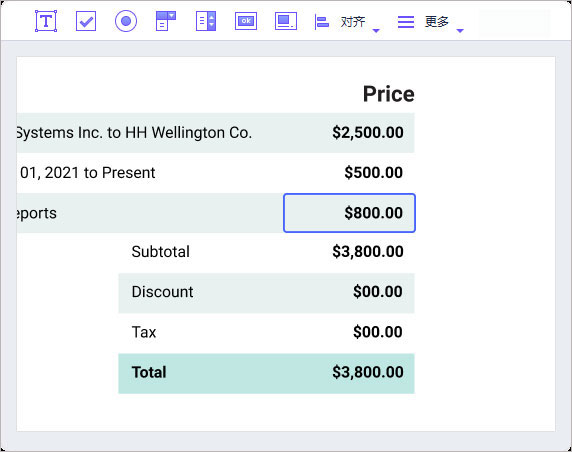Click the Subtotal $3,800.00 amount
Viewport: 572px width, 452px height.
tap(368, 251)
